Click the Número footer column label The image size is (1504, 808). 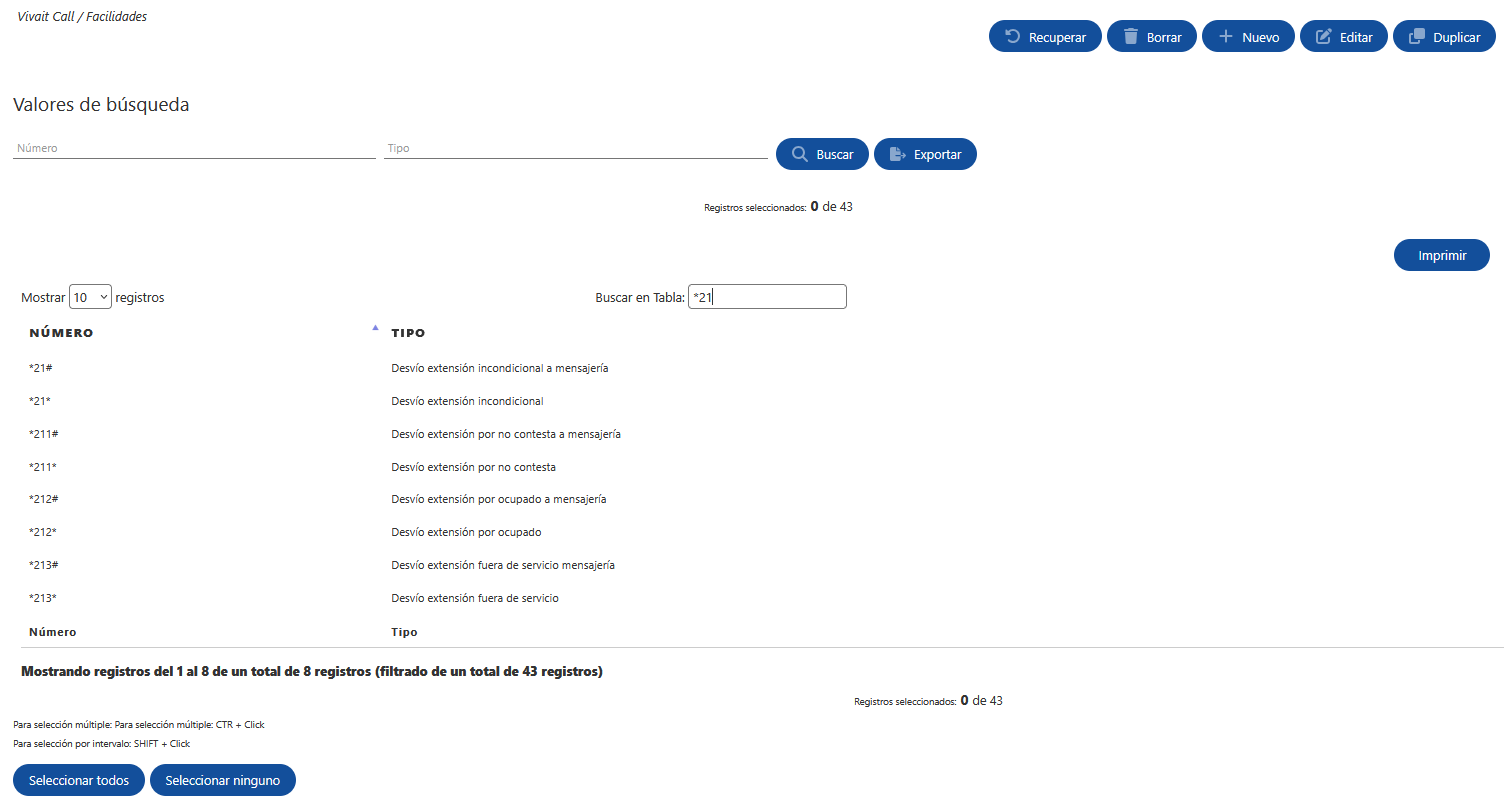(53, 632)
